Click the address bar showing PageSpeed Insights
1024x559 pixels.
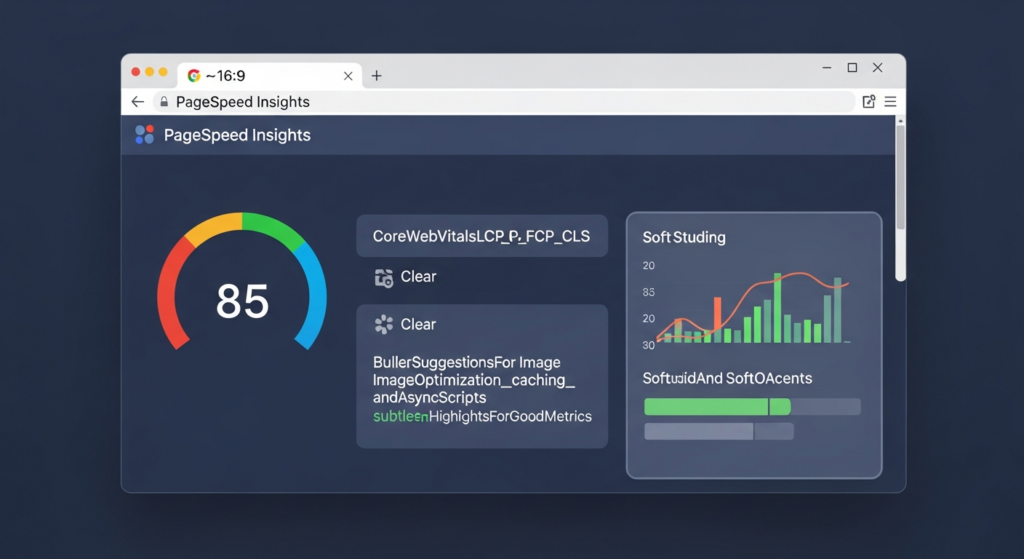(x=504, y=102)
